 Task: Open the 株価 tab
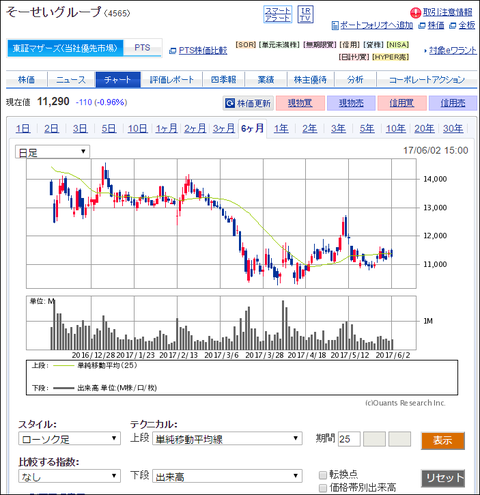click(x=27, y=80)
